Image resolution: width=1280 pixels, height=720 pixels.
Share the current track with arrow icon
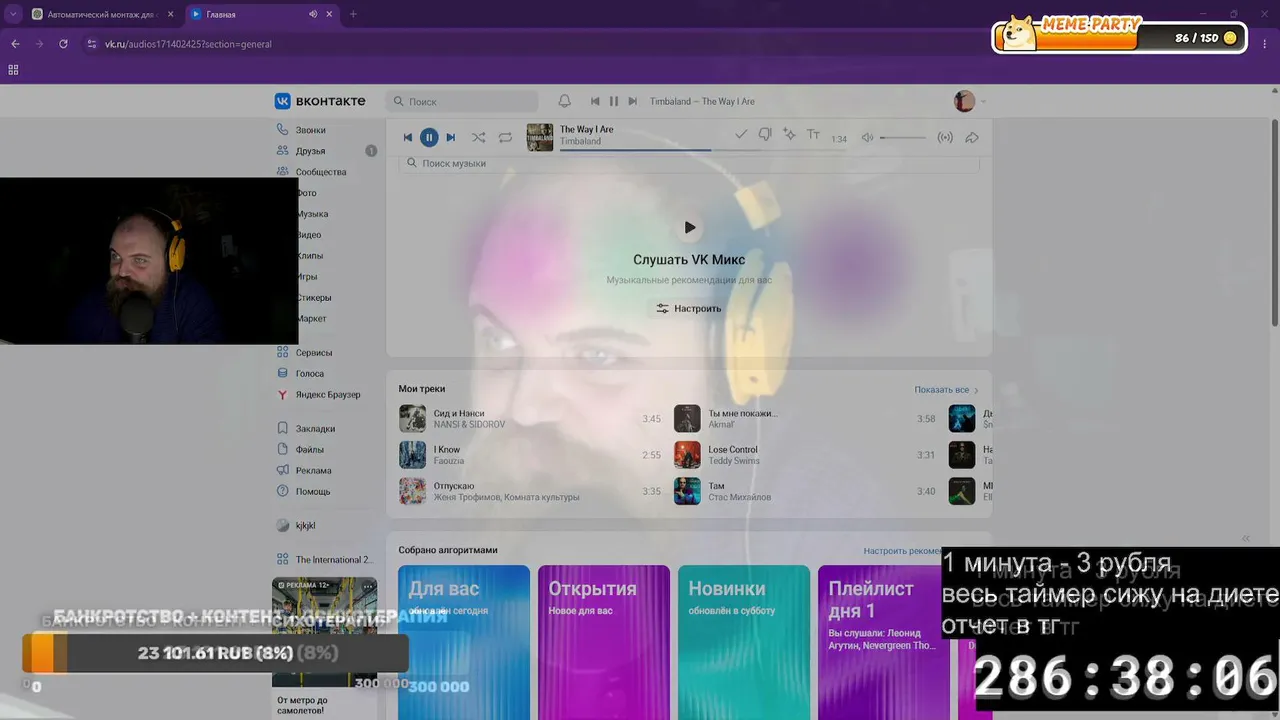click(x=971, y=138)
